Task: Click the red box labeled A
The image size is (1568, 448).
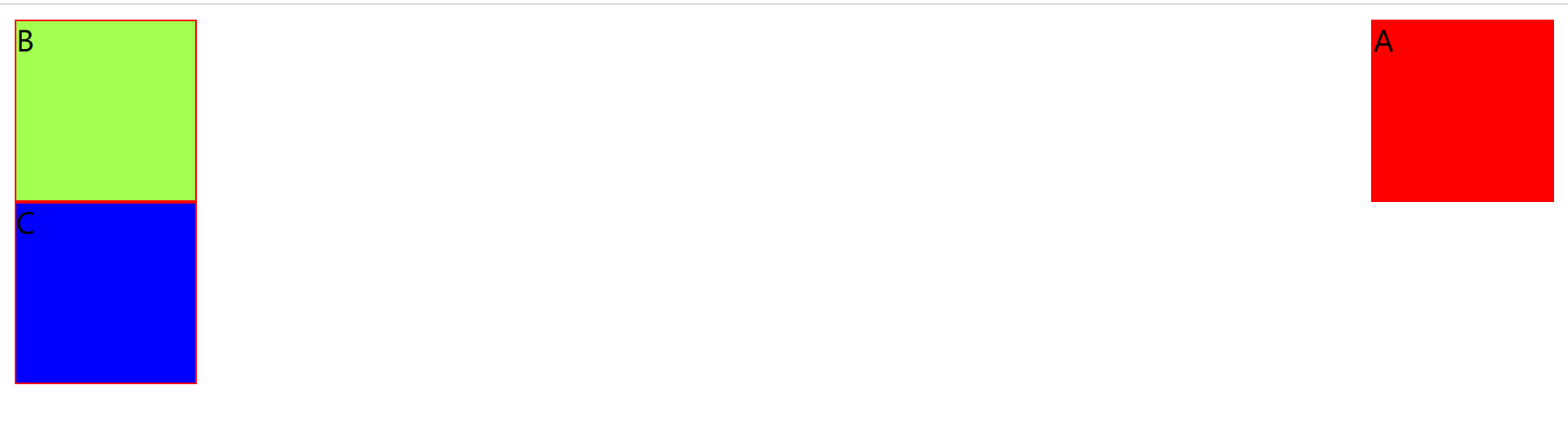Action: [x=1462, y=110]
